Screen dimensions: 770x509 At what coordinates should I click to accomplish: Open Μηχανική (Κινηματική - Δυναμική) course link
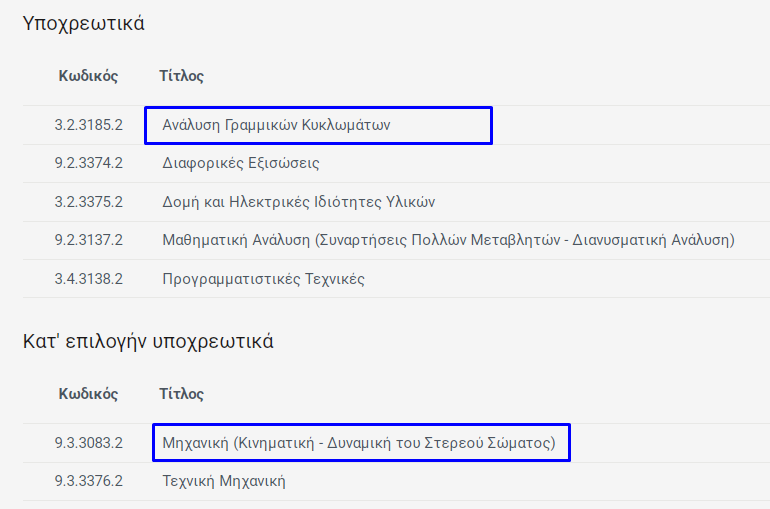359,442
